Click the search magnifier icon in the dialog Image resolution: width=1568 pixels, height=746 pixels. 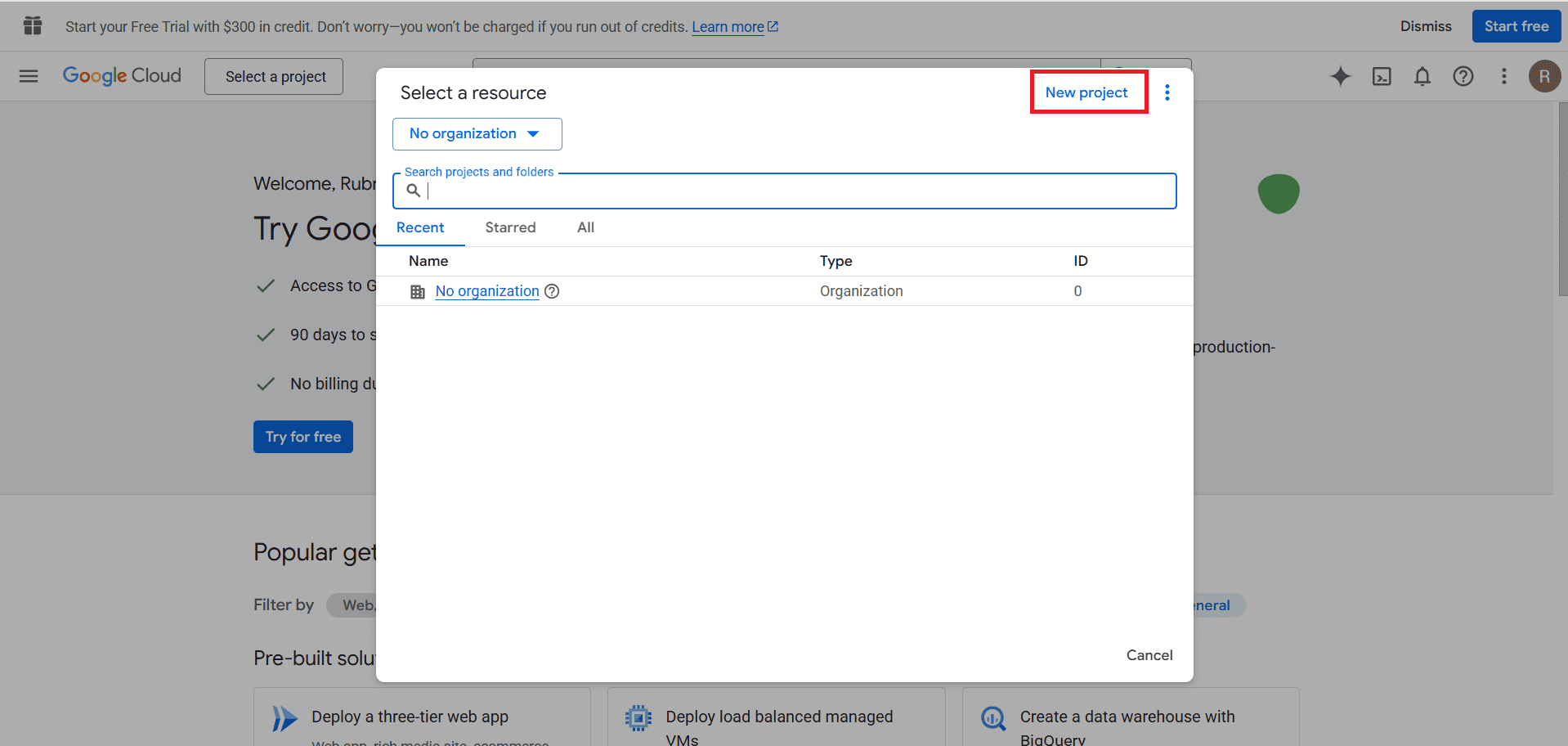click(x=414, y=191)
